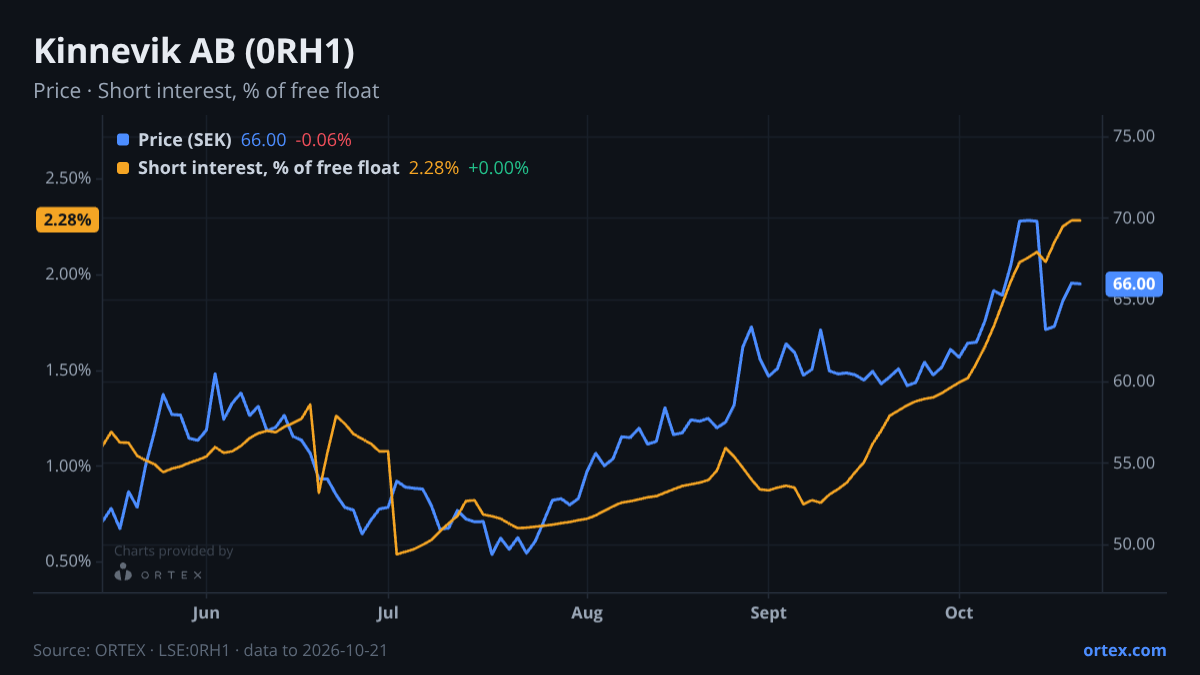Toggle the Short interest, % of free float legend label
The width and height of the screenshot is (1200, 675).
268,168
